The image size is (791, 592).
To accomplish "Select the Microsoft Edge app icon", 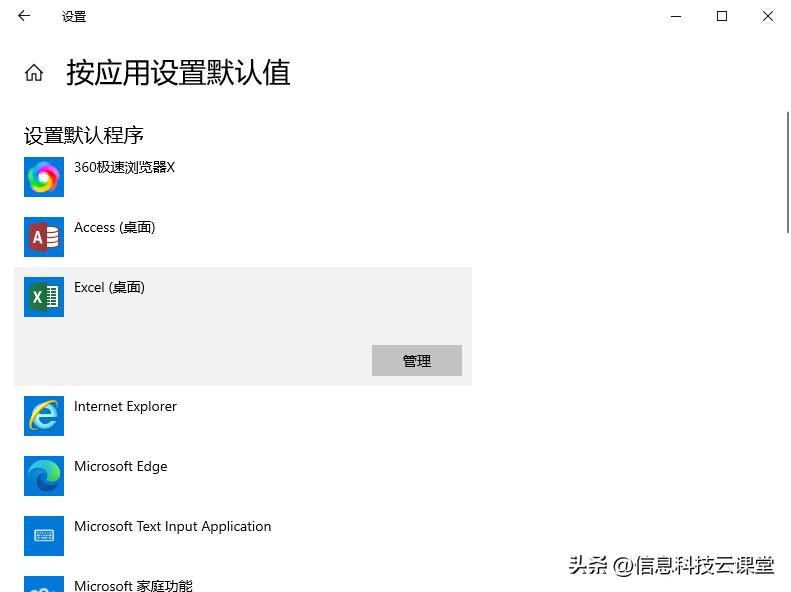I will [44, 476].
